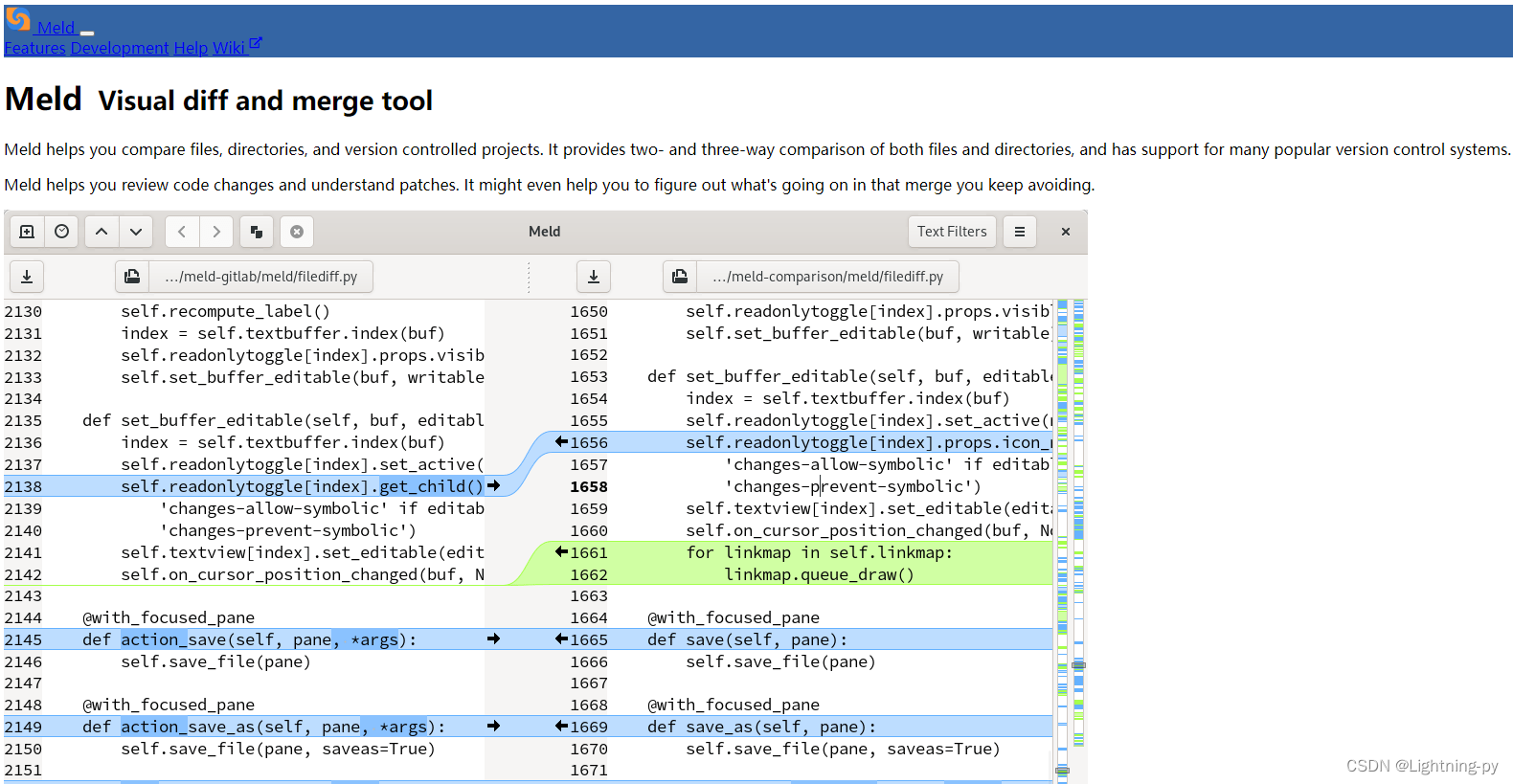Viewport: 1513px width, 784px height.
Task: Push line 2149 change right with its arrow
Action: tap(494, 727)
